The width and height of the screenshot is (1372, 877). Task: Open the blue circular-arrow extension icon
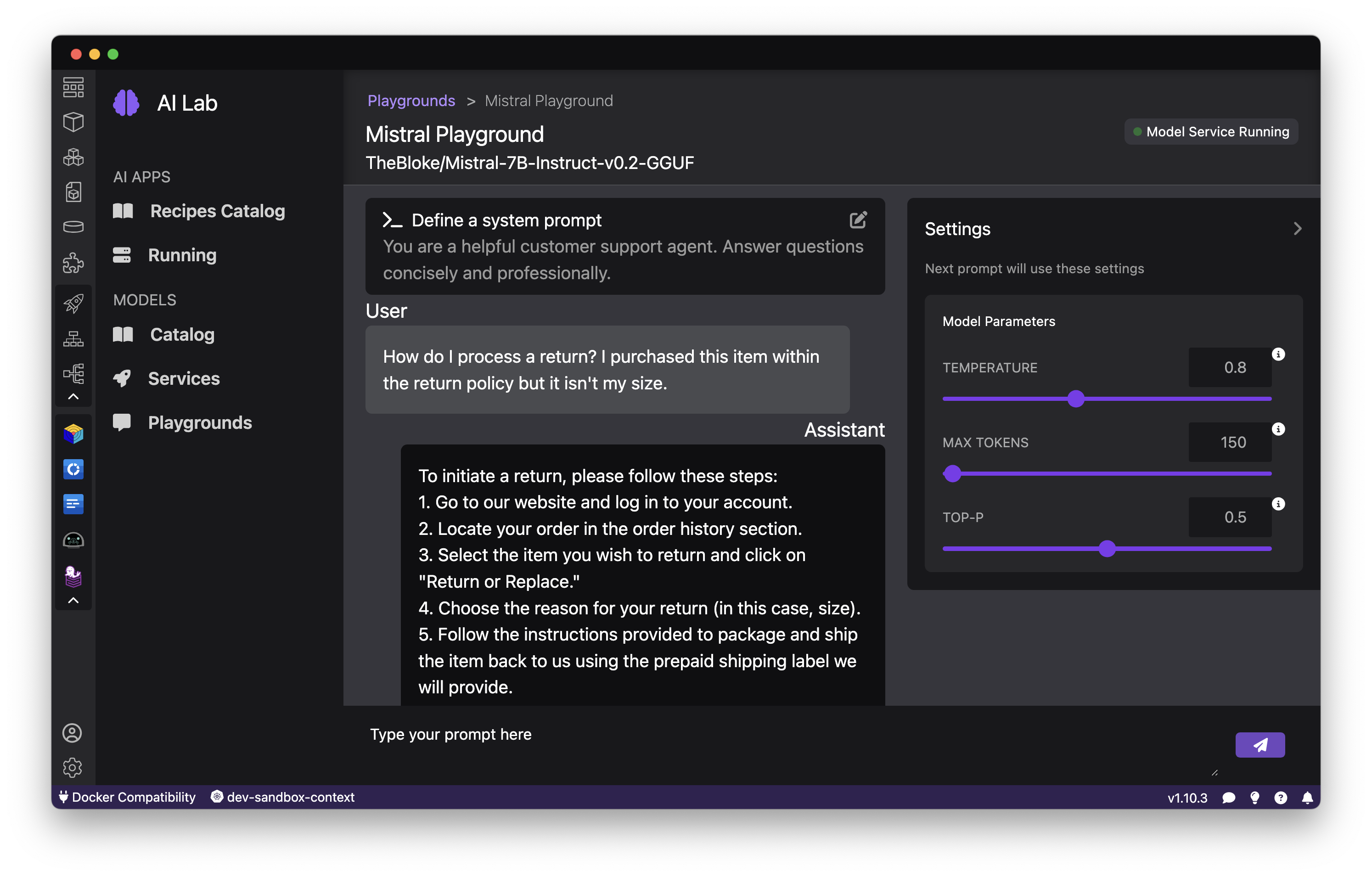pyautogui.click(x=73, y=469)
